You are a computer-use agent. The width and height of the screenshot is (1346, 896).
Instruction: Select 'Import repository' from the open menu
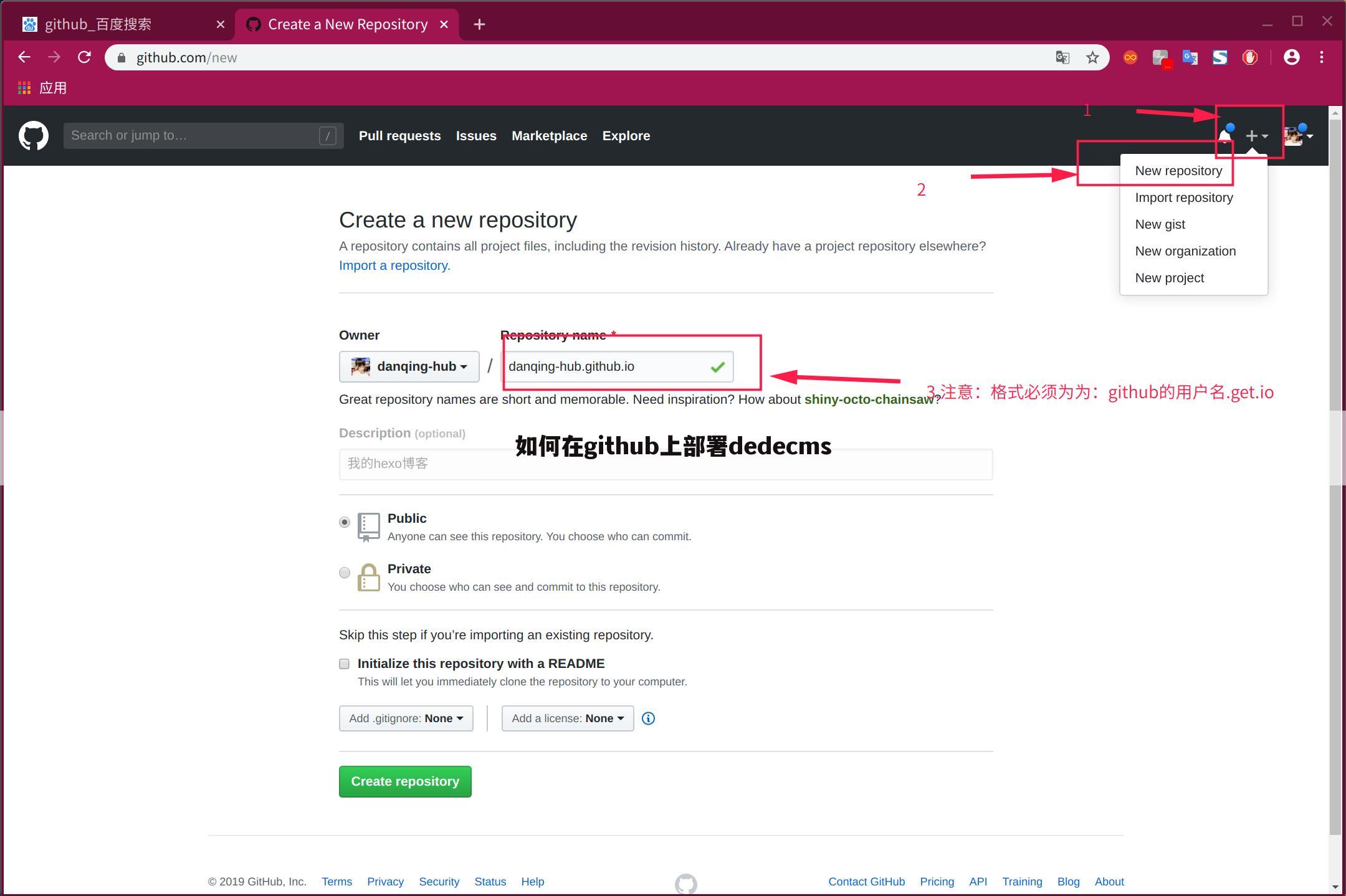click(x=1183, y=198)
